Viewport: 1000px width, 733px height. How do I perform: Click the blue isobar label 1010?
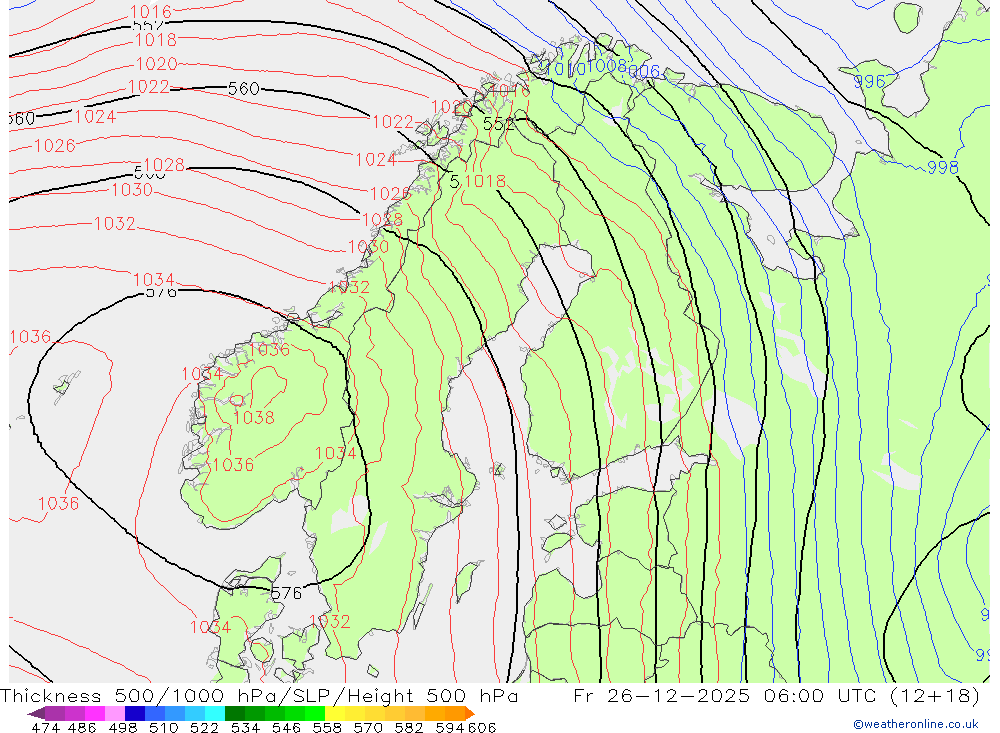[x=566, y=69]
